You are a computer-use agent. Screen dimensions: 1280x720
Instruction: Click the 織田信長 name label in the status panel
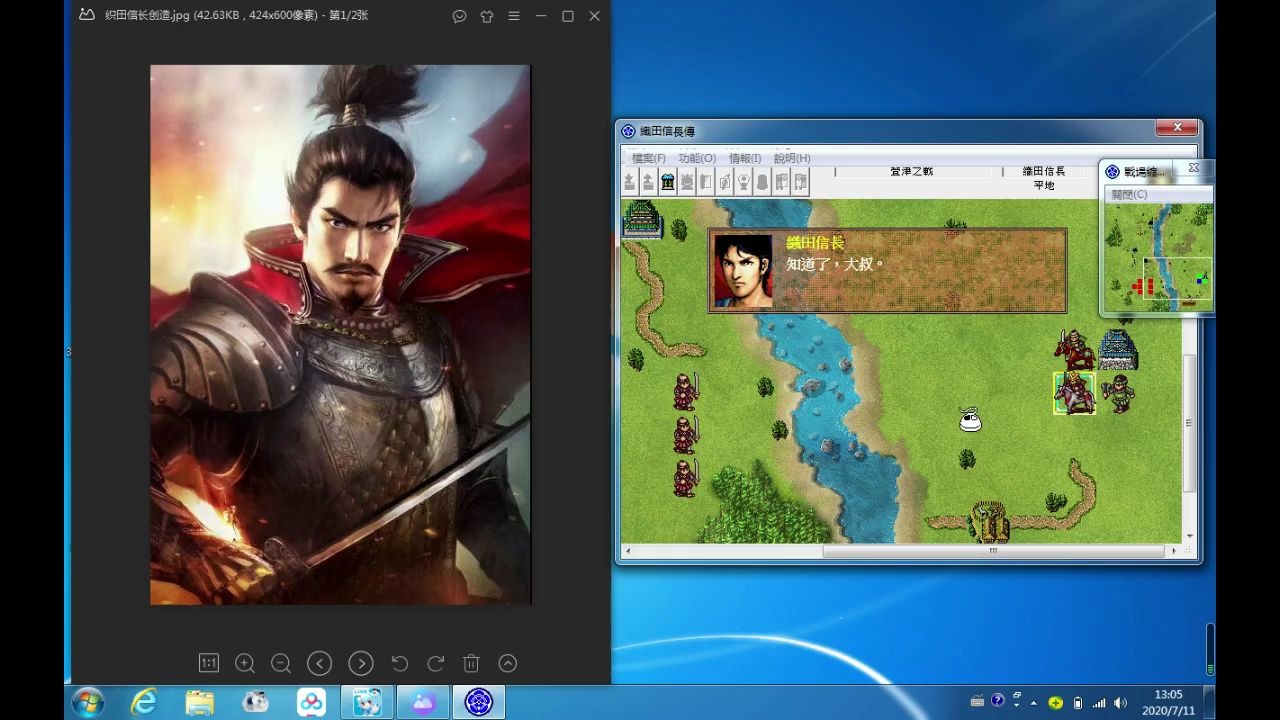pyautogui.click(x=1044, y=171)
